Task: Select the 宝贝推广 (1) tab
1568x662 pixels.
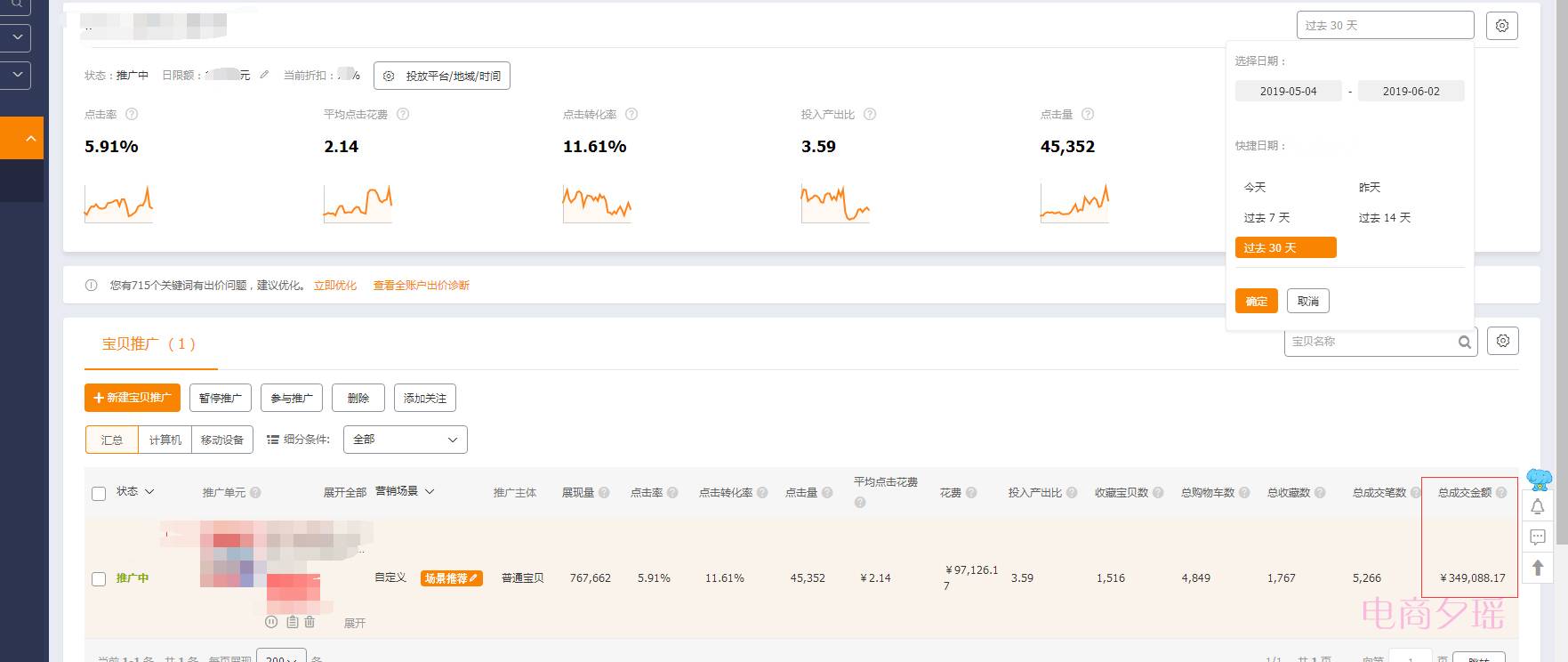Action: point(149,343)
